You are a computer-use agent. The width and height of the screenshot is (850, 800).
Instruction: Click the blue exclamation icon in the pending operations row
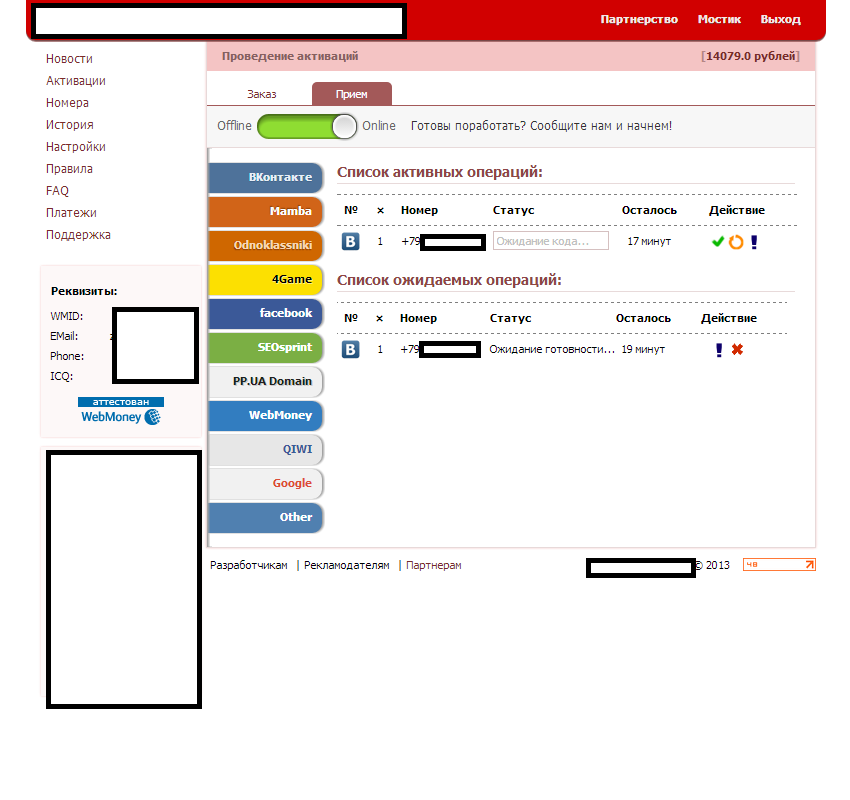click(x=719, y=350)
